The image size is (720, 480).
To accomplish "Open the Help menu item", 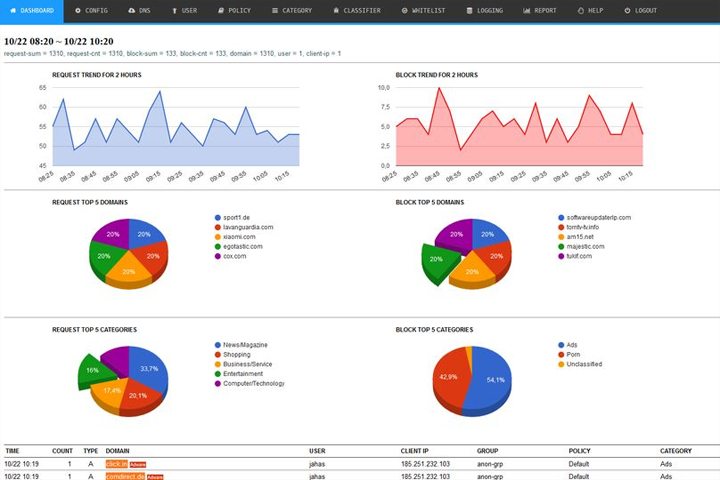I will 590,11.
